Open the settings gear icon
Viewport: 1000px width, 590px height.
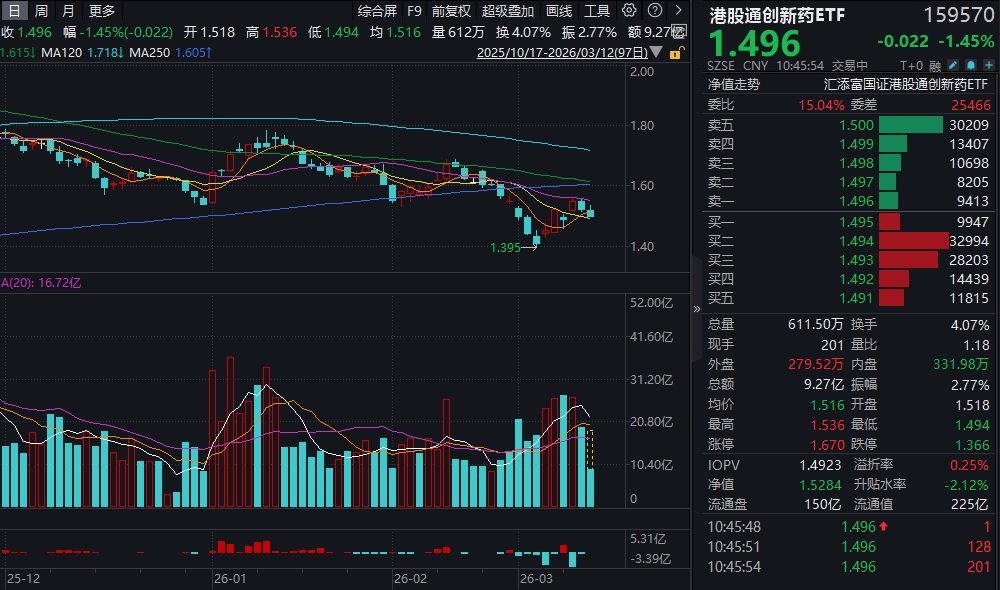coord(629,10)
